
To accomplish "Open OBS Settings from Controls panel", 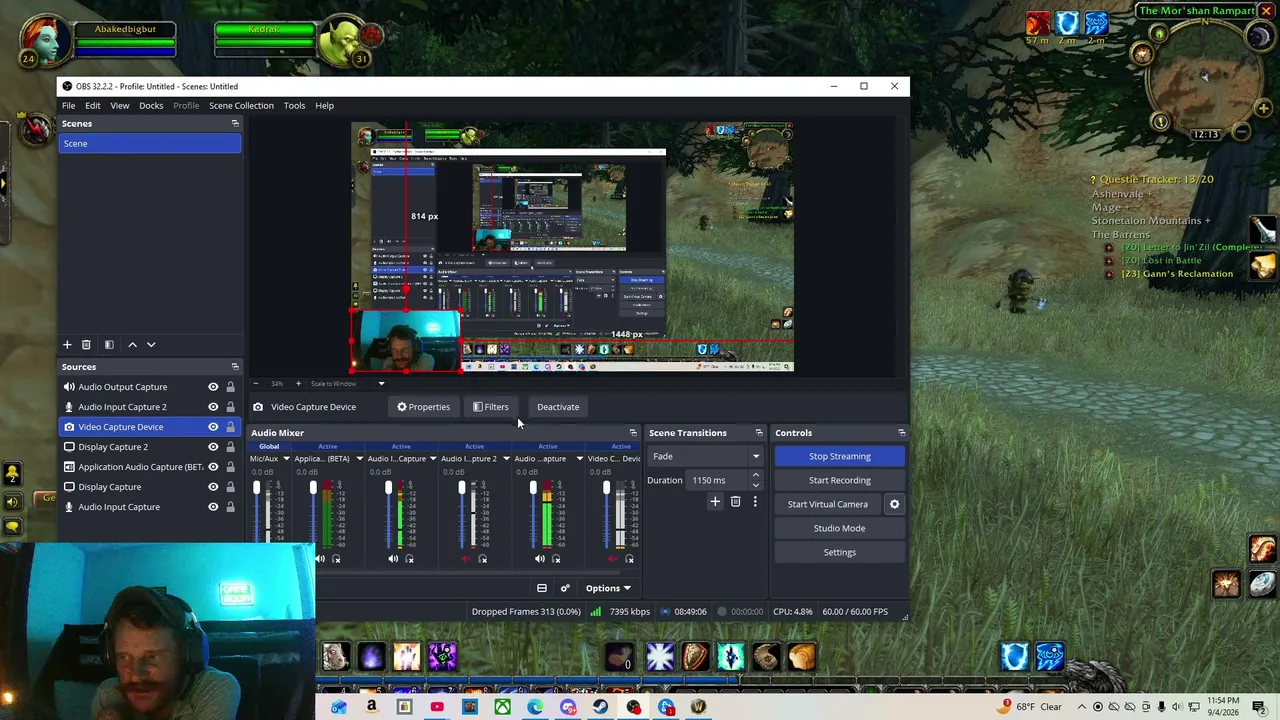I will tap(840, 553).
